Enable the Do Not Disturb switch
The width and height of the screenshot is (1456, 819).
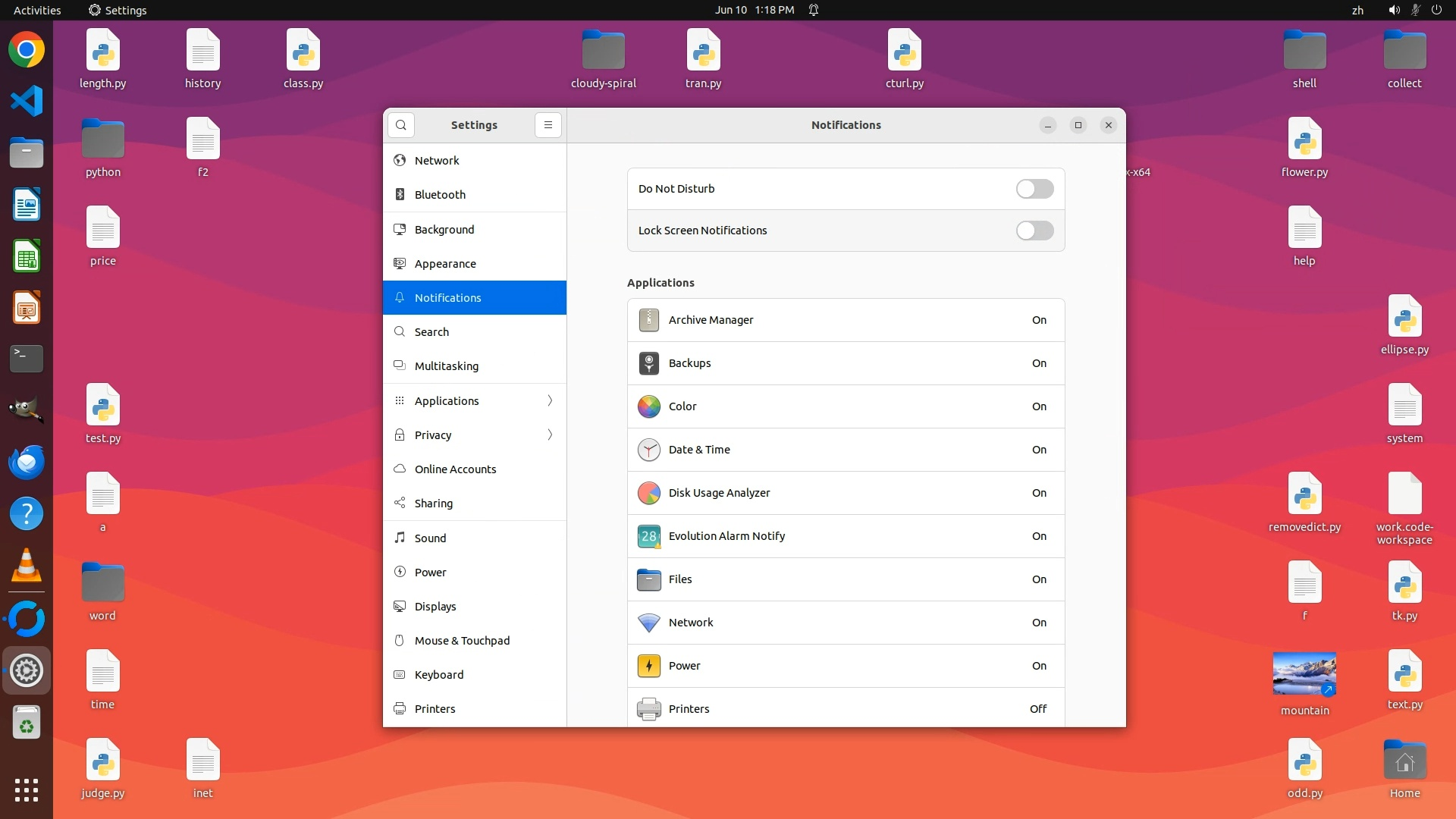(1034, 189)
